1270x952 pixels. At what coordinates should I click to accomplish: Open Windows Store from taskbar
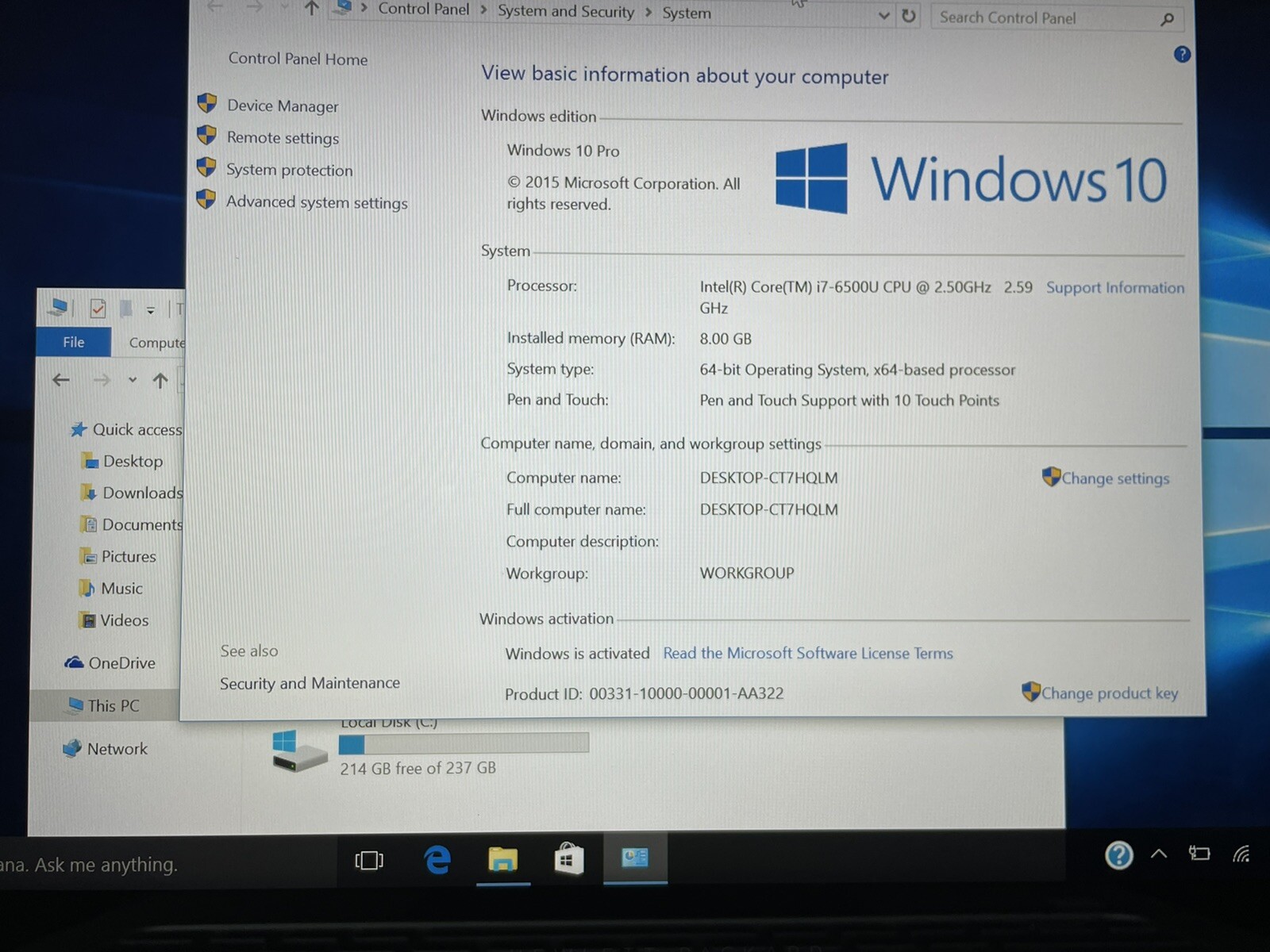tap(568, 858)
